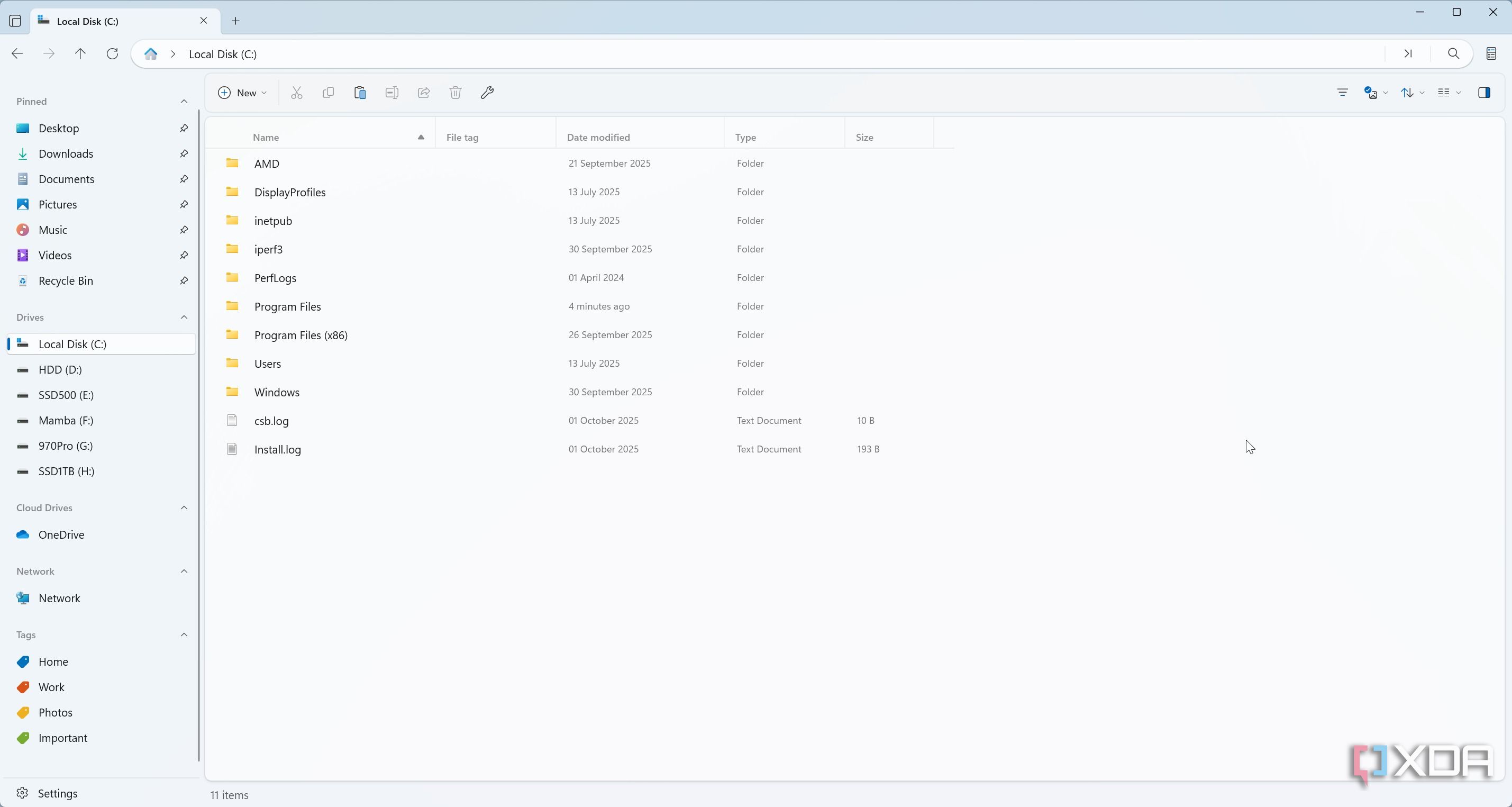Viewport: 1512px width, 807px height.
Task: Collapse the Drives section
Action: pyautogui.click(x=184, y=318)
